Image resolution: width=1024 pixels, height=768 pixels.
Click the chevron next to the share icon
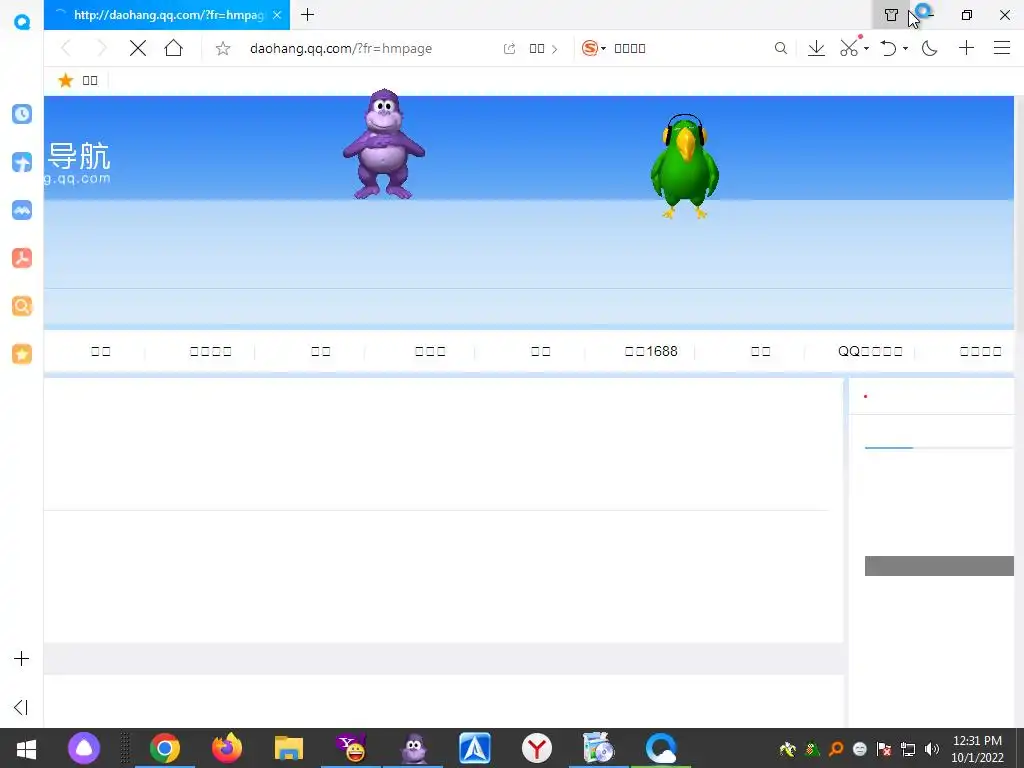tap(554, 49)
